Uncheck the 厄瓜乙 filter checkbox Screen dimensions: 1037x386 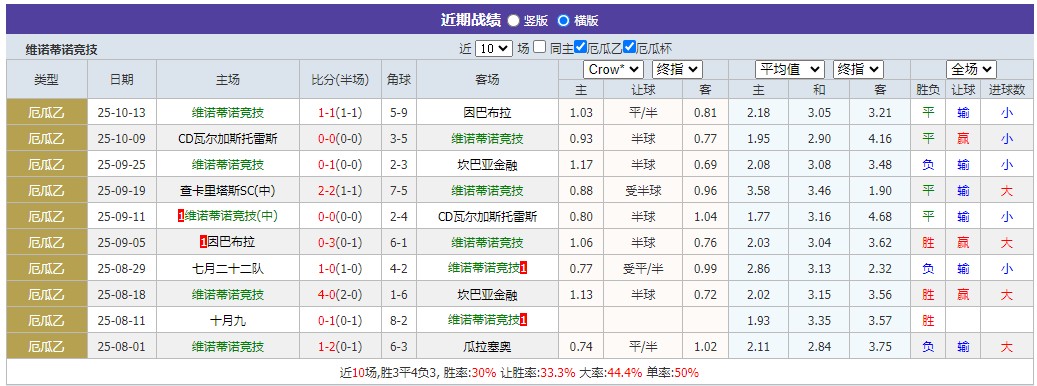pos(581,47)
